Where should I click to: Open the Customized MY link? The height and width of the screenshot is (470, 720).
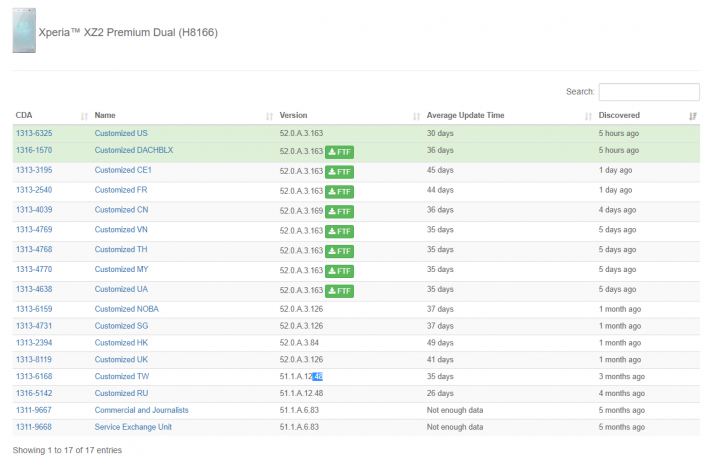[x=121, y=269]
